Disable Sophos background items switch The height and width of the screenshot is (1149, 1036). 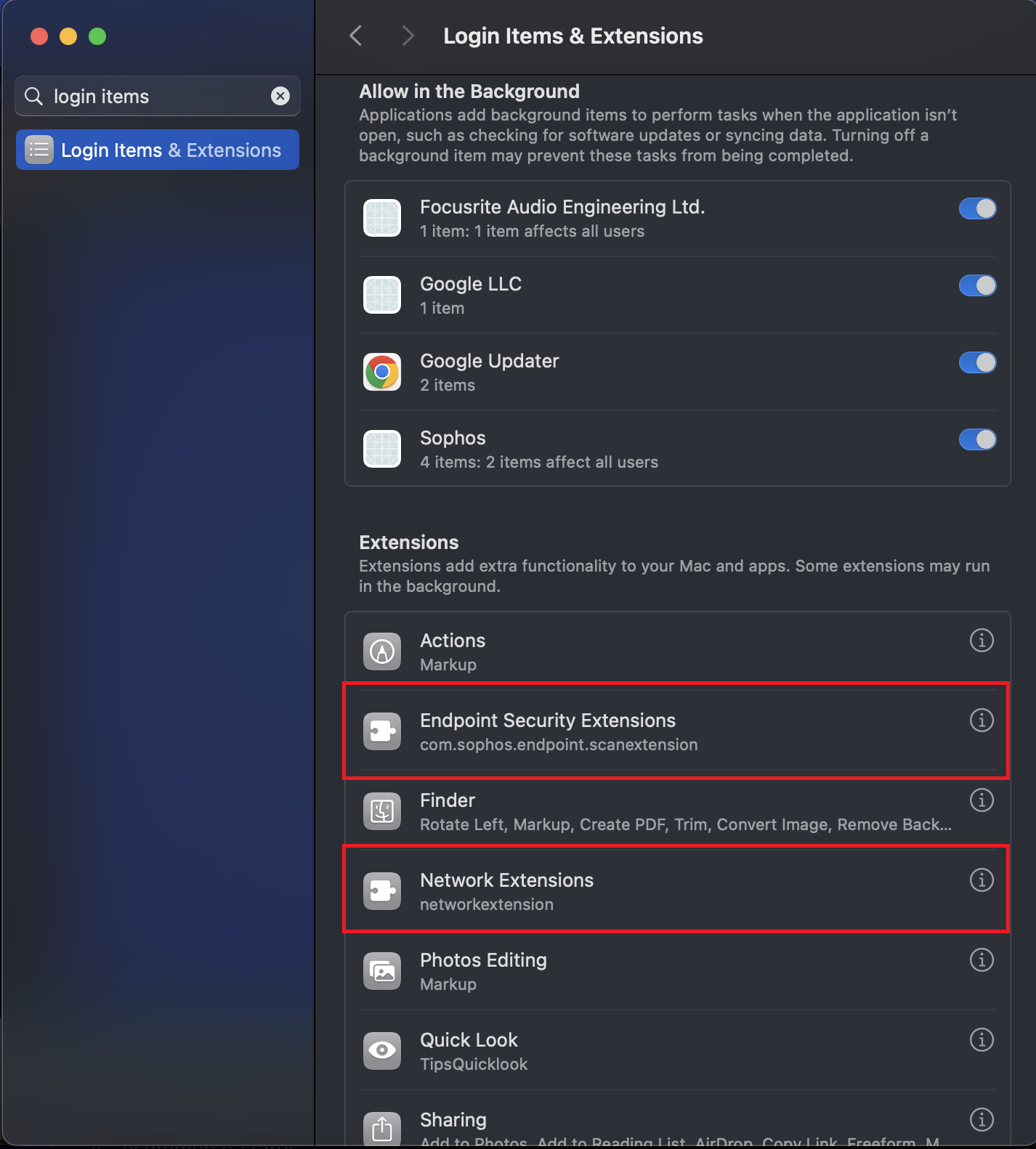(x=977, y=440)
